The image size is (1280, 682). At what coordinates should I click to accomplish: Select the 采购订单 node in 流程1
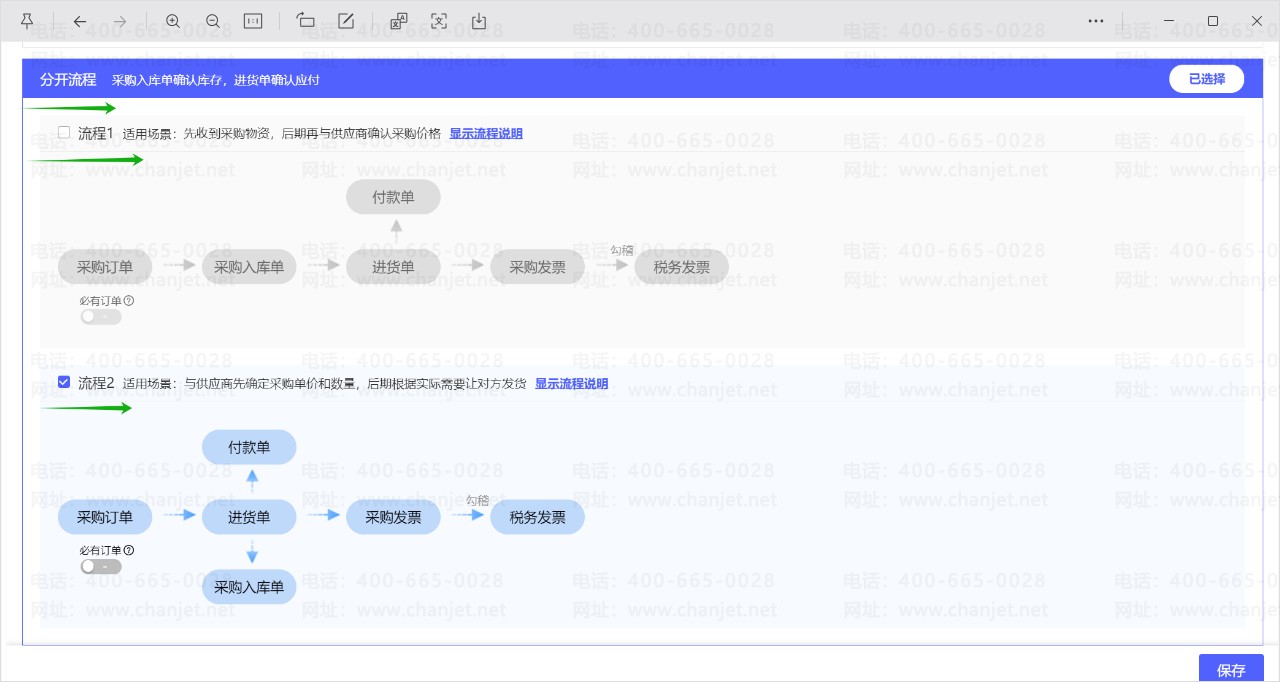[105, 267]
